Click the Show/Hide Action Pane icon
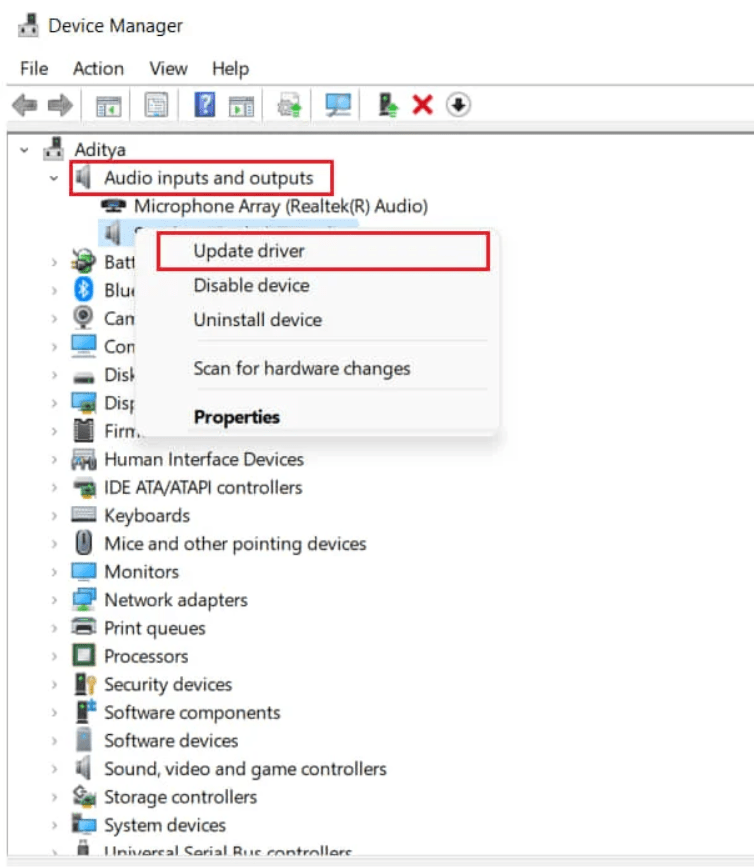 241,105
